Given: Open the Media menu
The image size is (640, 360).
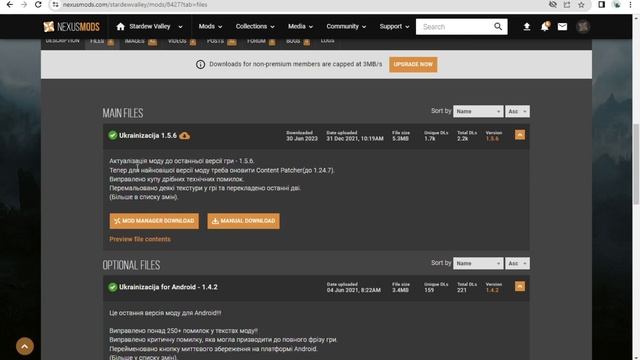Looking at the screenshot, I should 300,27.
